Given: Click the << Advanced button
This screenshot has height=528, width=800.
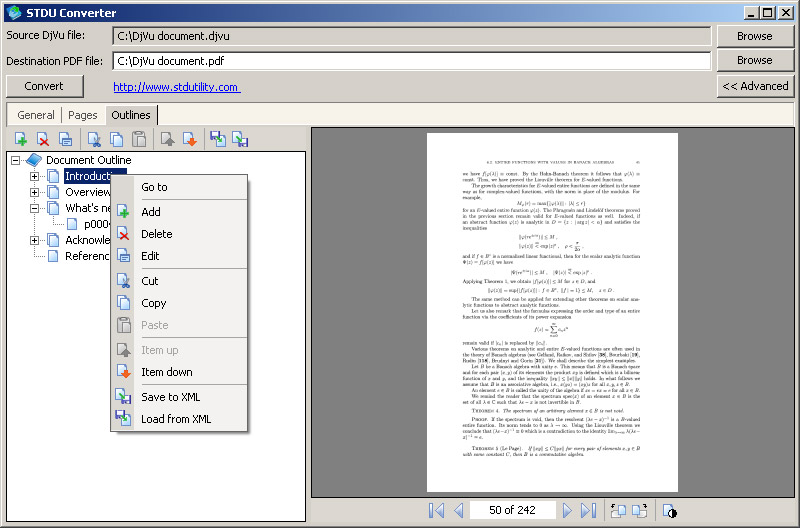Looking at the screenshot, I should pyautogui.click(x=756, y=86).
